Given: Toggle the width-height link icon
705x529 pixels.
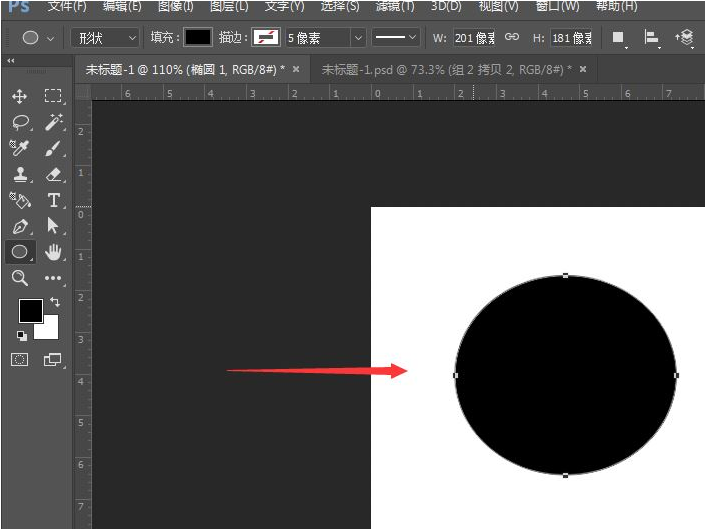Looking at the screenshot, I should pos(511,38).
